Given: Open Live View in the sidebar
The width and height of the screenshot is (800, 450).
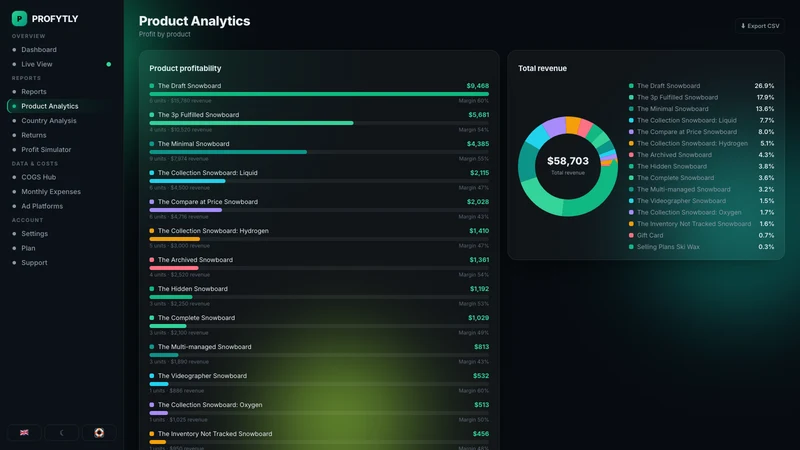Looking at the screenshot, I should [62, 64].
